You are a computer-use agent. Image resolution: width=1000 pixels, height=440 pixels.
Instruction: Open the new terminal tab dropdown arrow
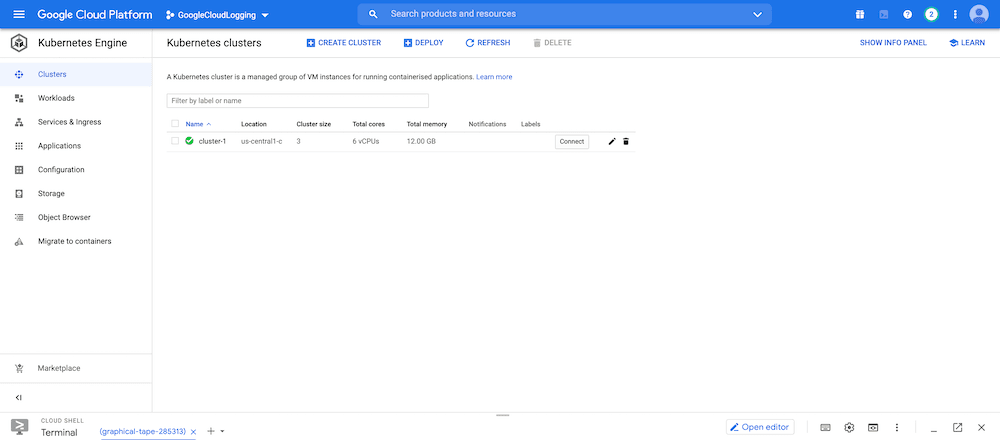click(222, 431)
